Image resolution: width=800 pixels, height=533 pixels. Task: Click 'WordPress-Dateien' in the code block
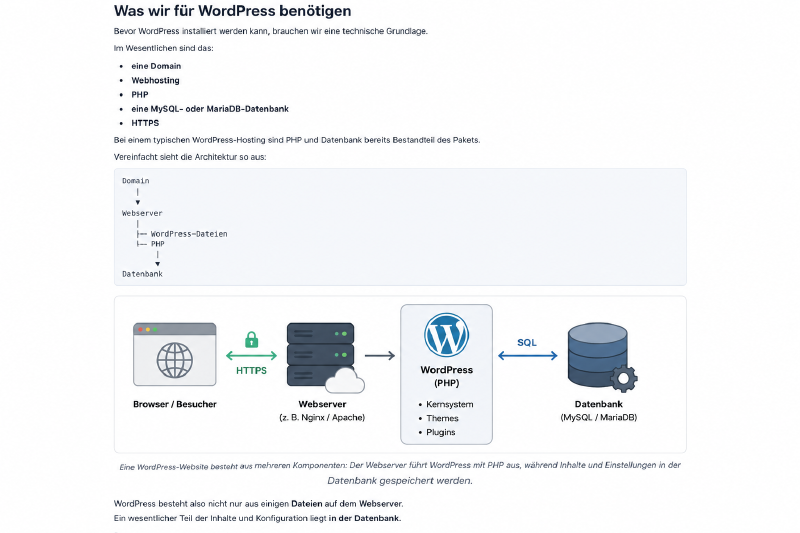coord(189,234)
